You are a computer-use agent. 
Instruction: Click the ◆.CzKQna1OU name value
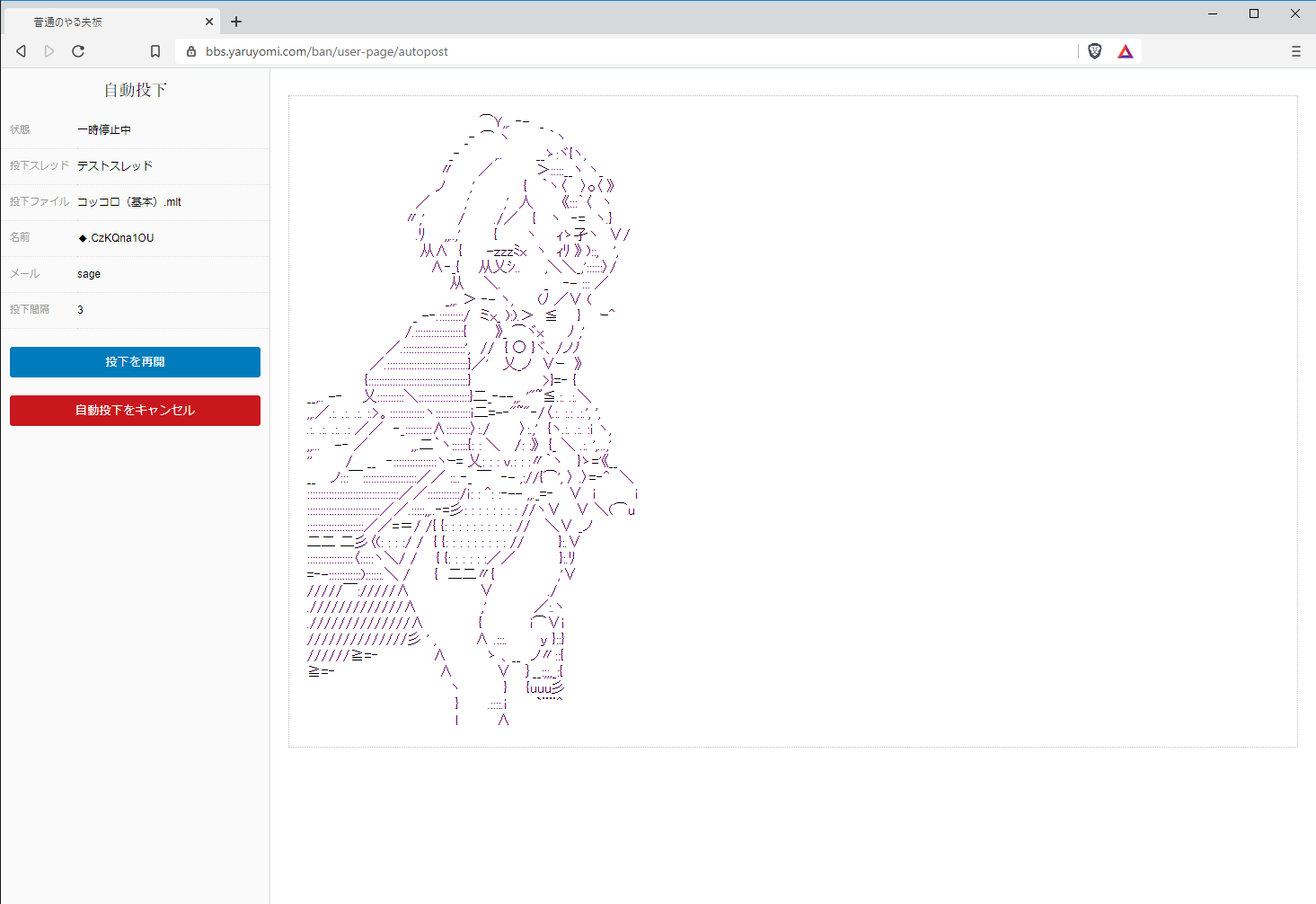point(116,237)
